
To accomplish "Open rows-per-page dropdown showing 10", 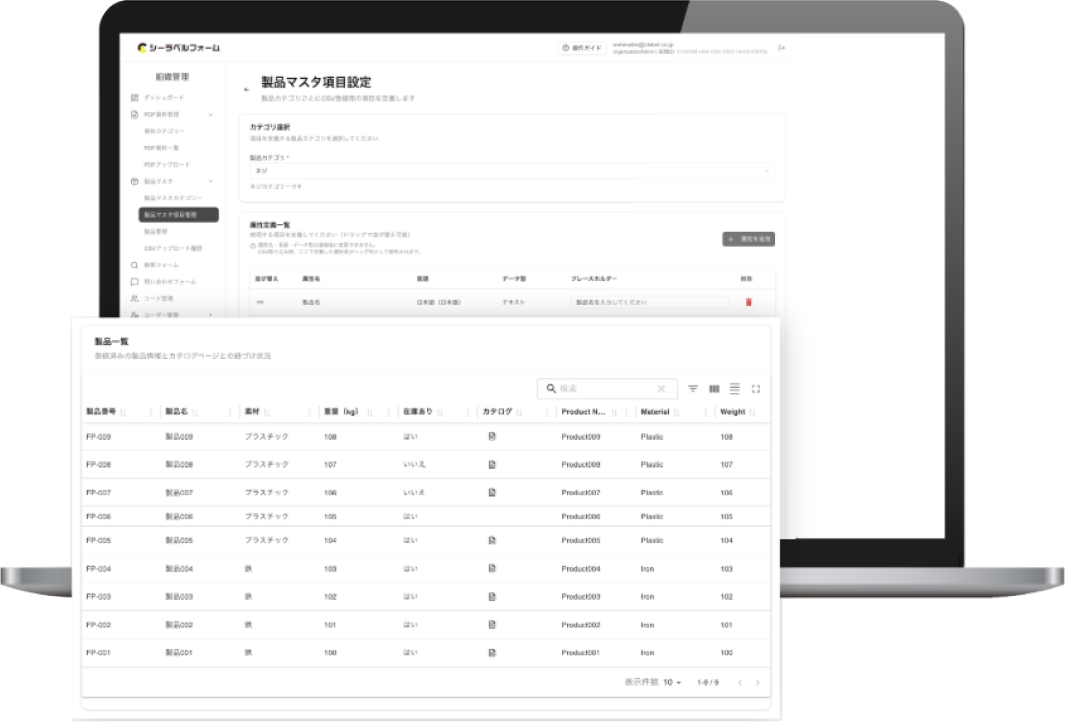I will pyautogui.click(x=672, y=682).
